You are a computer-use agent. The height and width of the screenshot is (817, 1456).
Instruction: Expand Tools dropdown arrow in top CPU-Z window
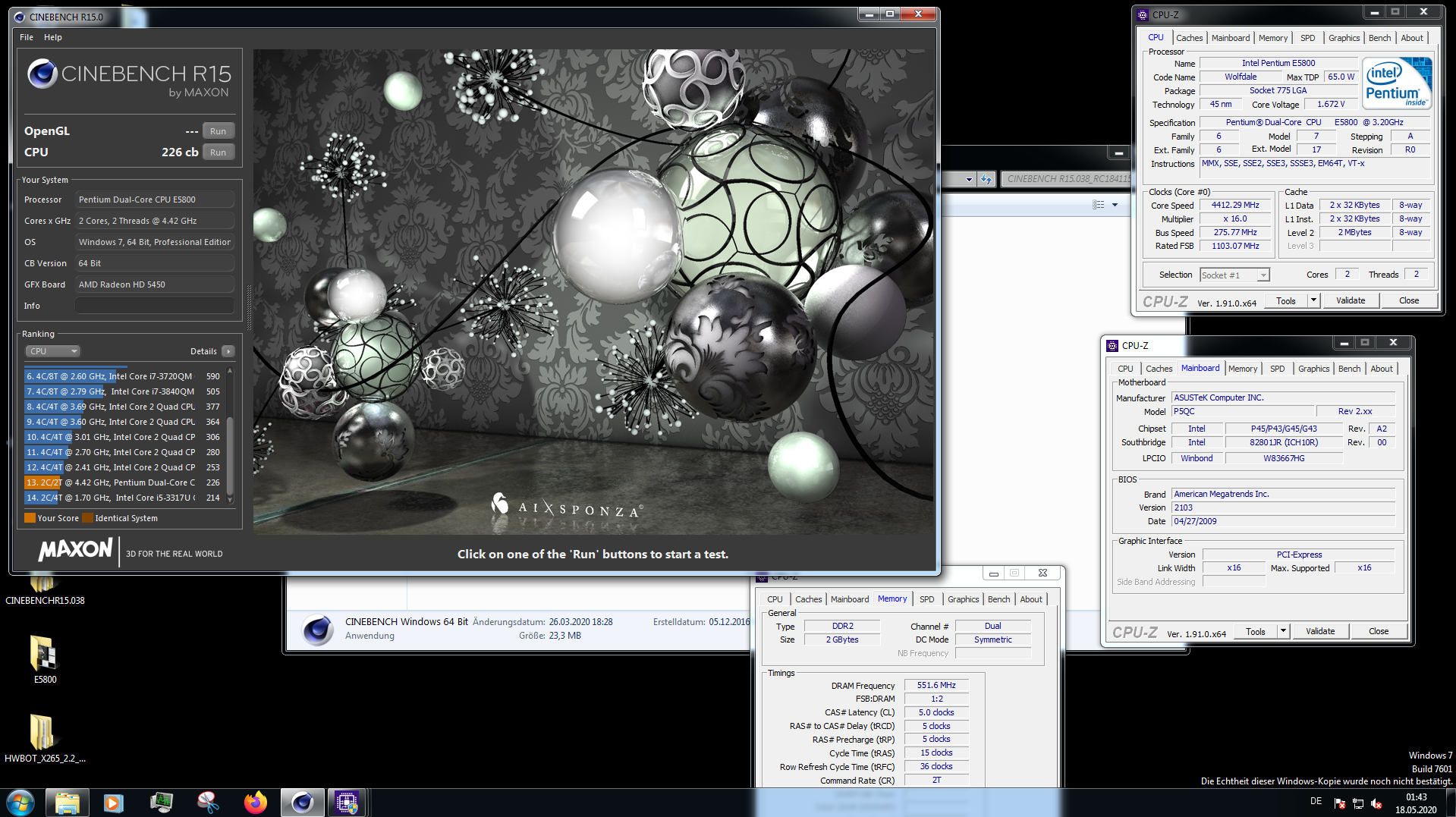(1313, 300)
